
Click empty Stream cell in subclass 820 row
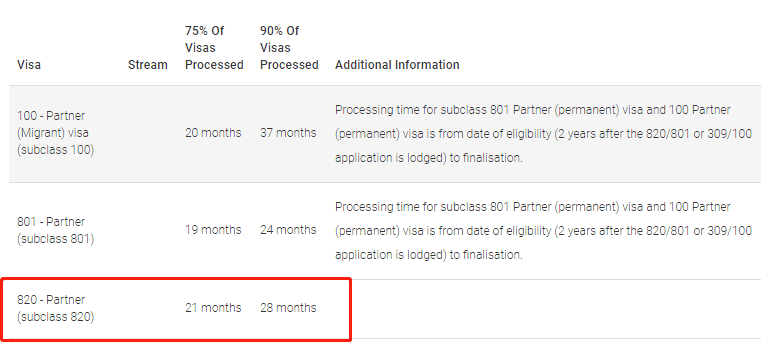[x=147, y=309]
